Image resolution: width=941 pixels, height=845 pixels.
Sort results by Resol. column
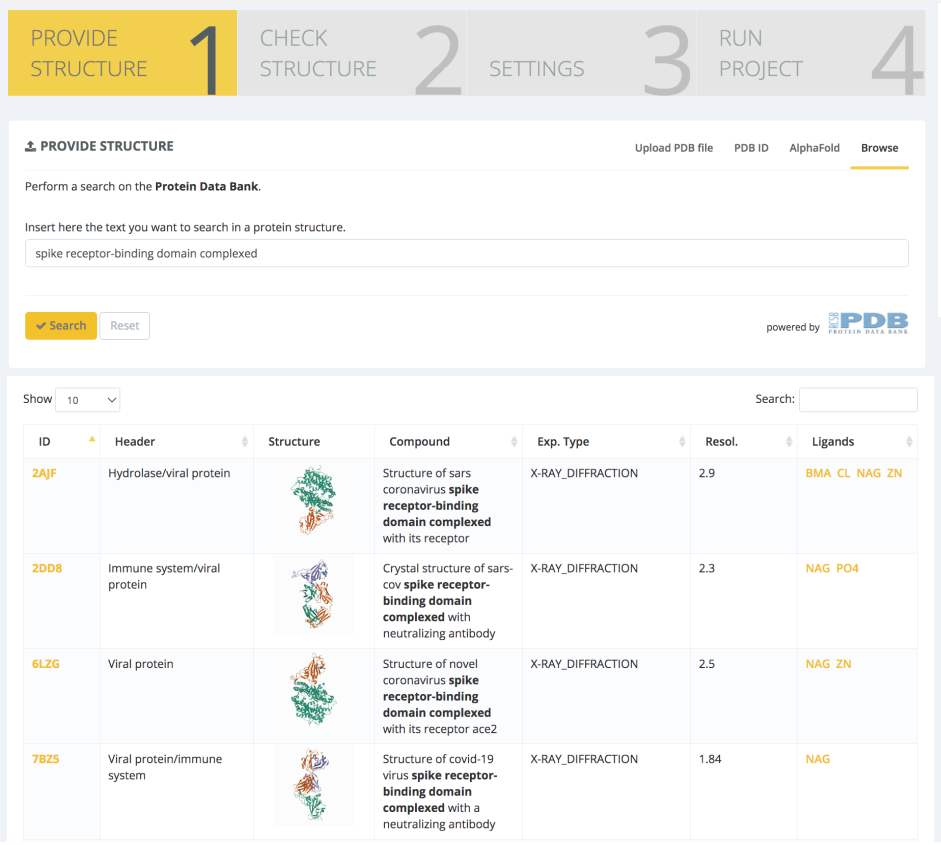[790, 442]
